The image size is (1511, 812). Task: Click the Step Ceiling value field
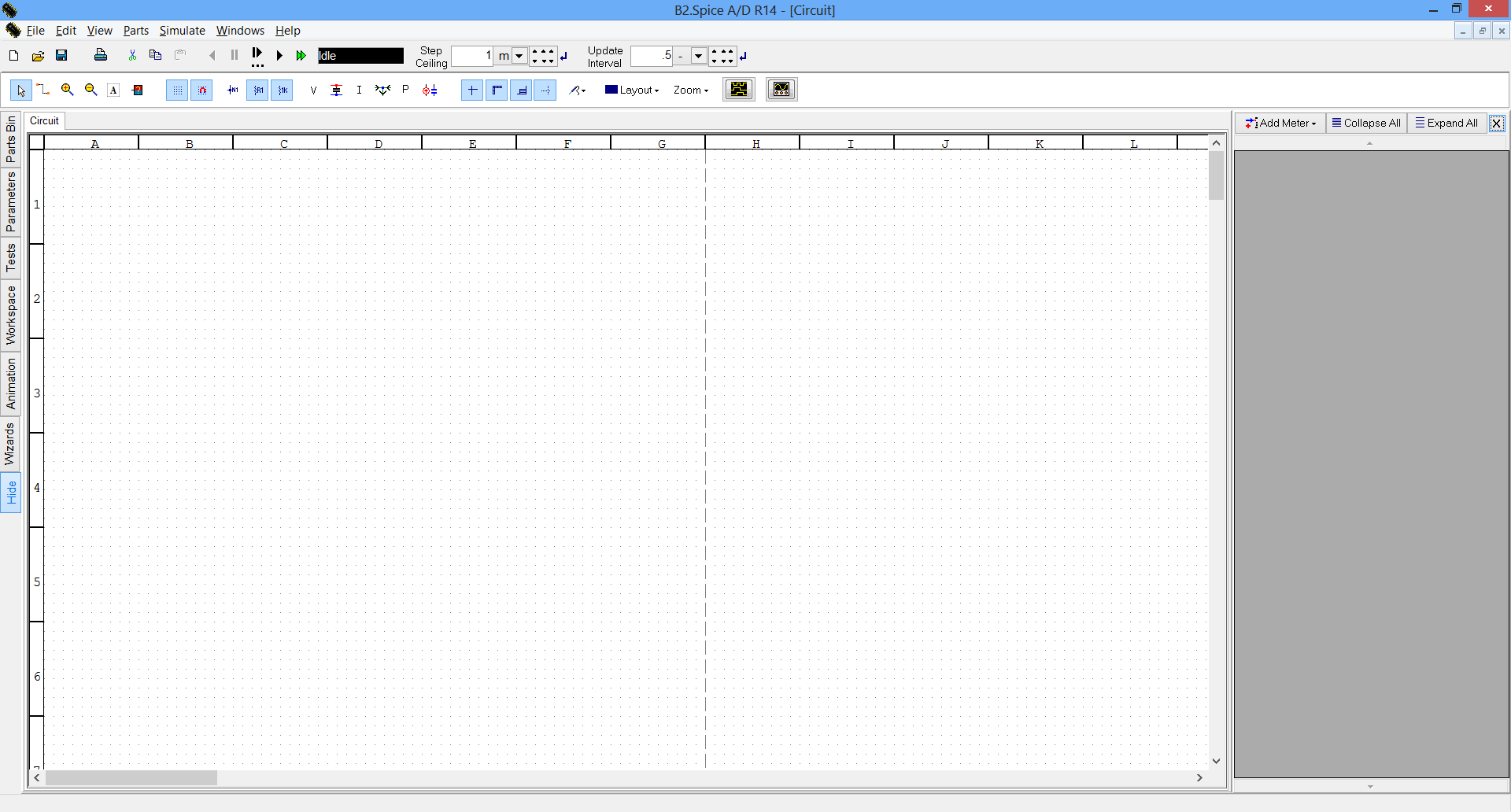(x=472, y=56)
